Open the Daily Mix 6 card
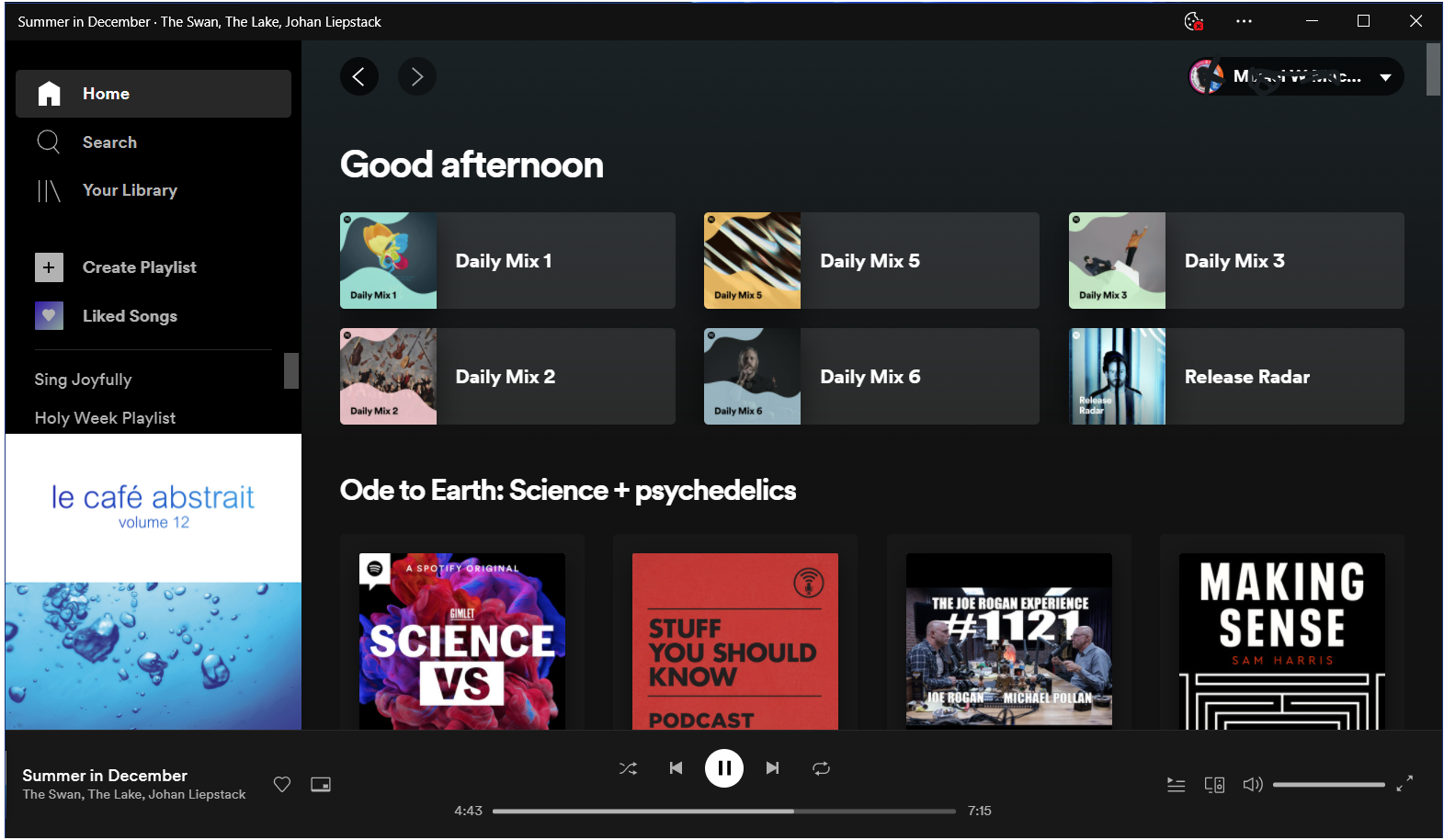This screenshot has height=840, width=1444. (x=871, y=377)
